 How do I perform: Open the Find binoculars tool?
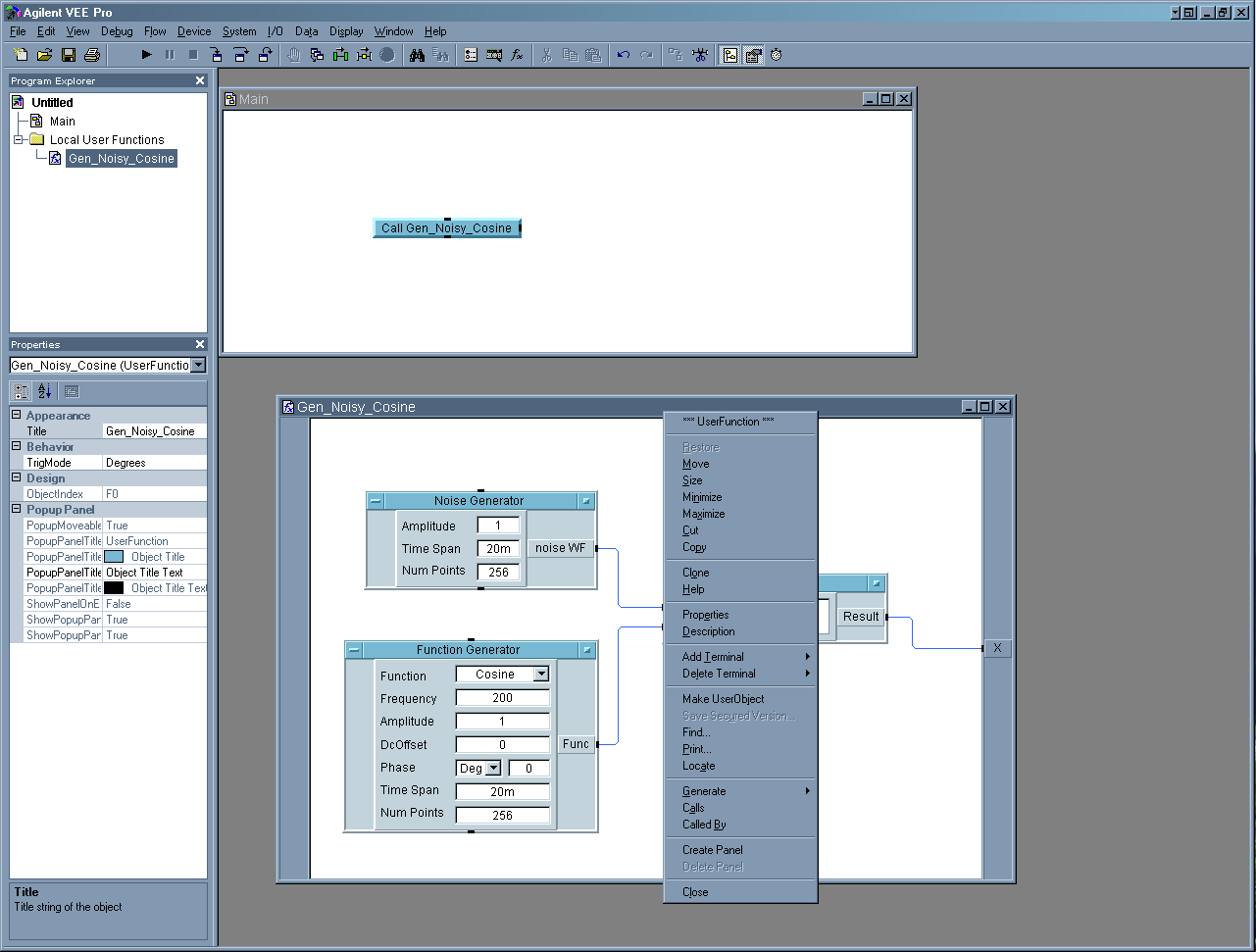coord(417,55)
